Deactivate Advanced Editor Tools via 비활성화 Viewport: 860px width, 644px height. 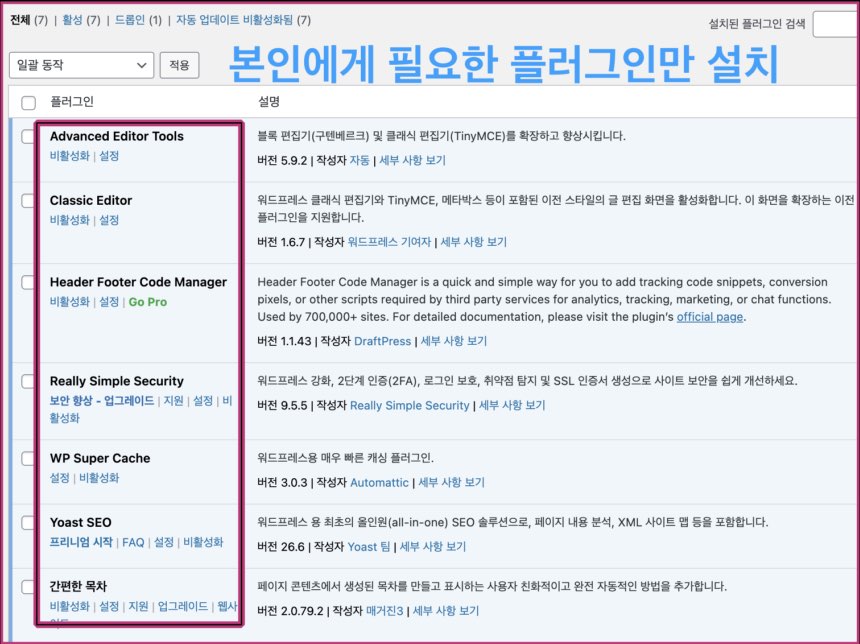(x=71, y=157)
